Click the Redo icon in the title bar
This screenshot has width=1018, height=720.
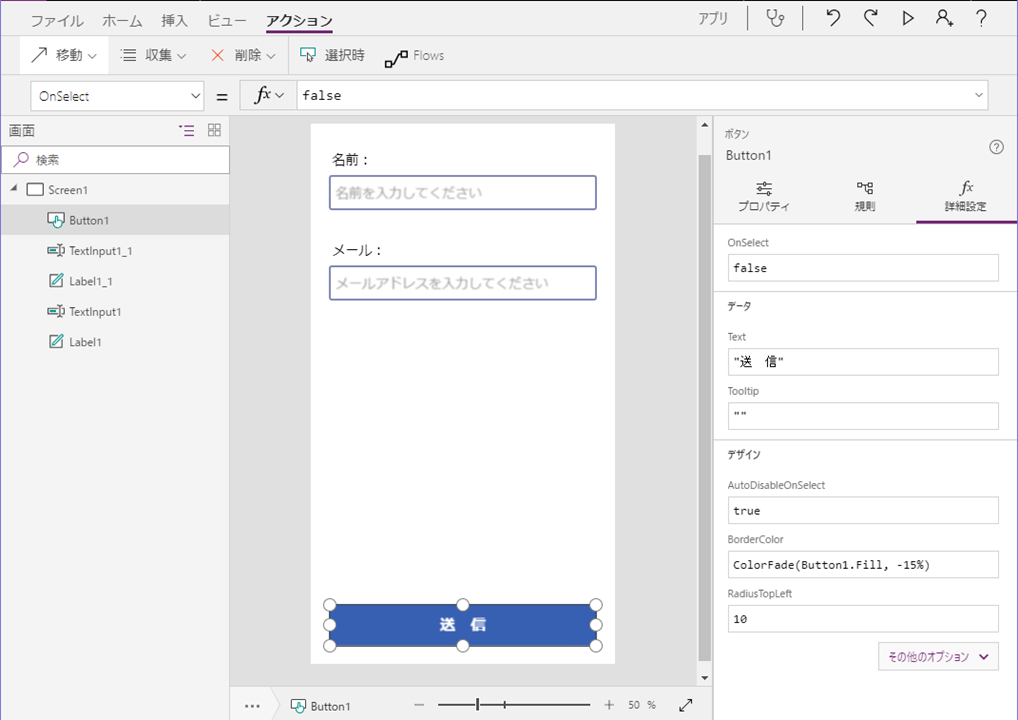pyautogui.click(x=869, y=18)
